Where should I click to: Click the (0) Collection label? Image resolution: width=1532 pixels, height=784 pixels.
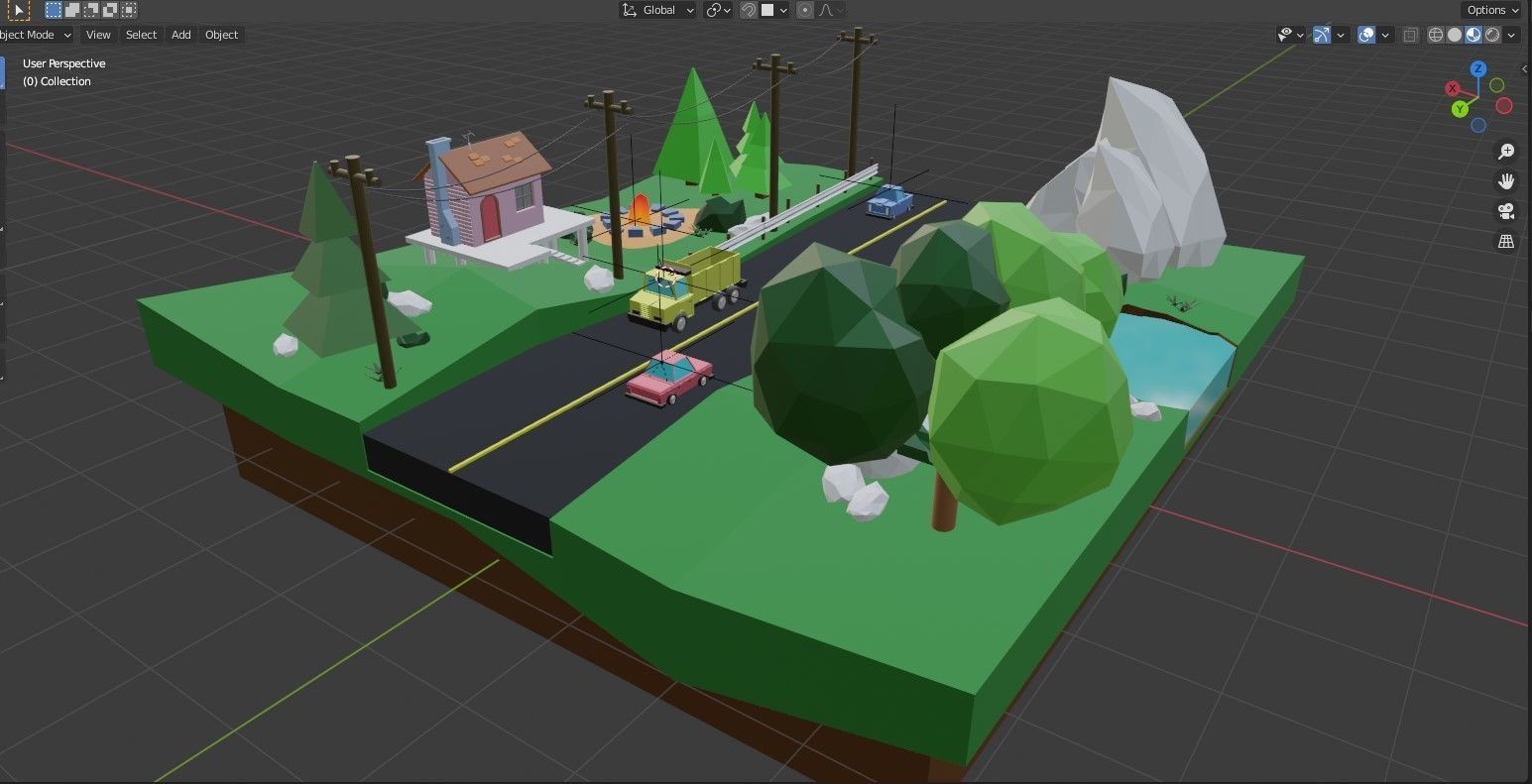[x=57, y=81]
